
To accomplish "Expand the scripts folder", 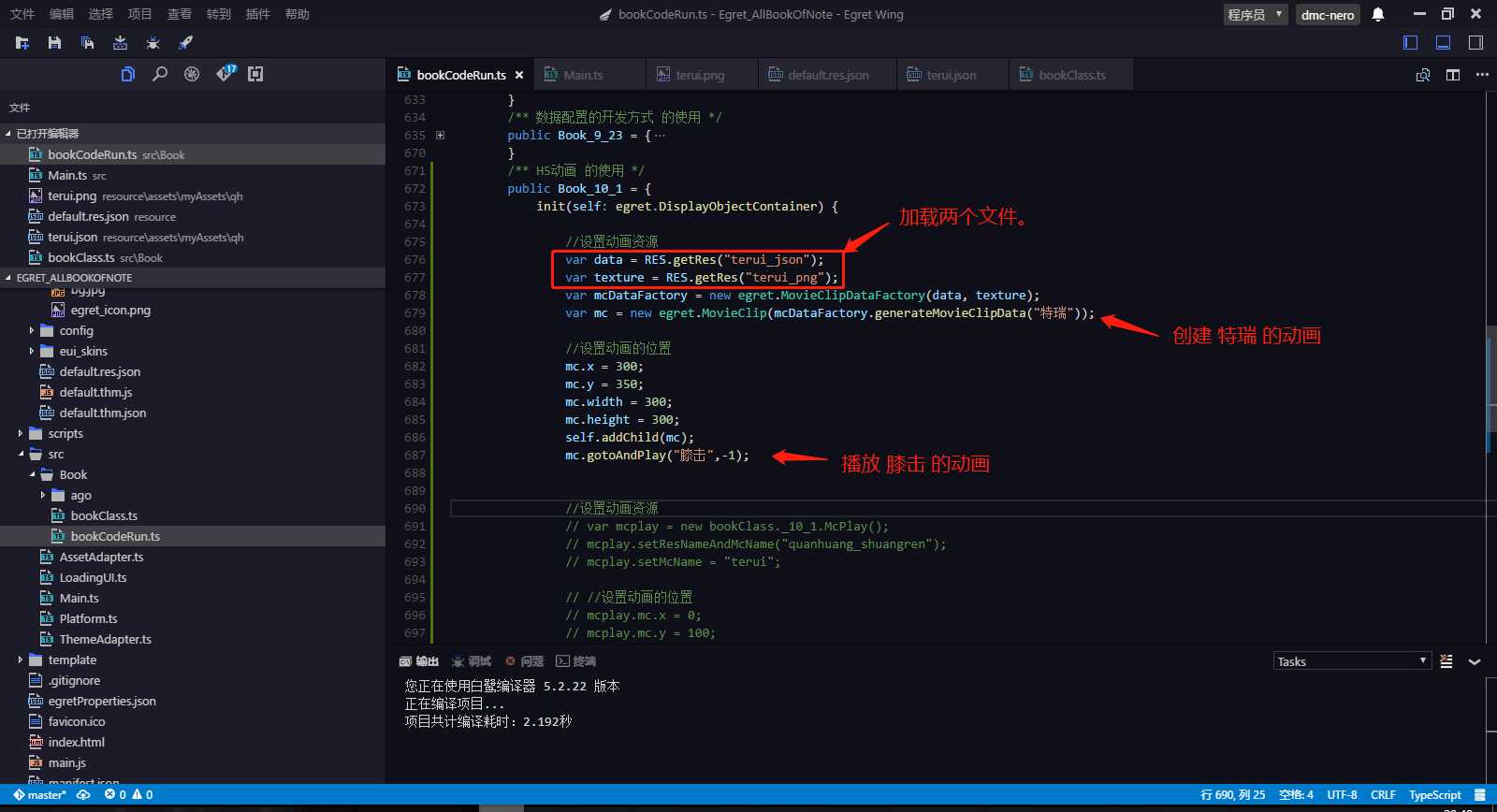I will coord(20,433).
